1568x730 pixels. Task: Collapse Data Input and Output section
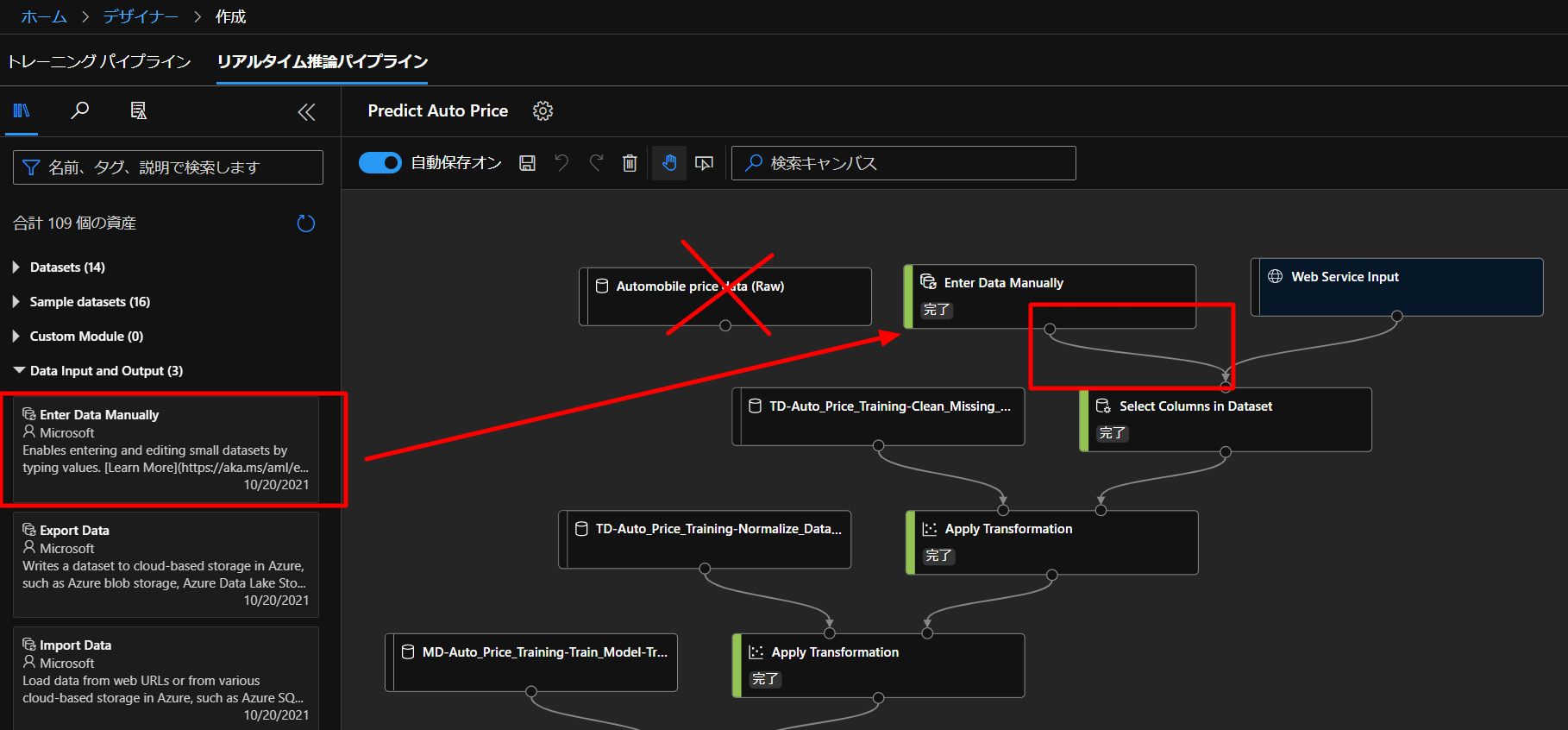[106, 371]
